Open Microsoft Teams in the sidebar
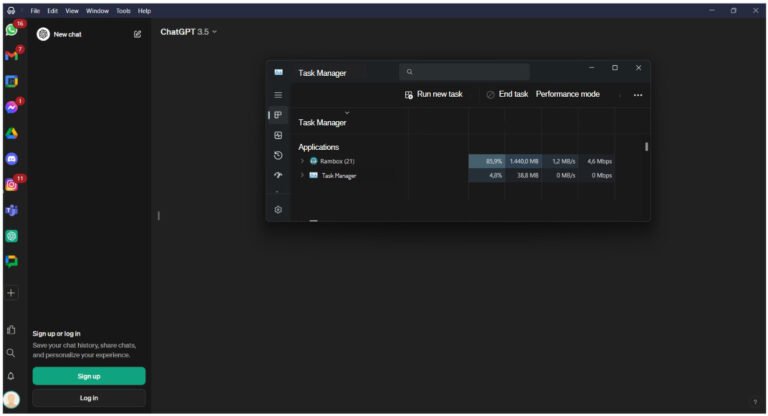 [x=11, y=210]
